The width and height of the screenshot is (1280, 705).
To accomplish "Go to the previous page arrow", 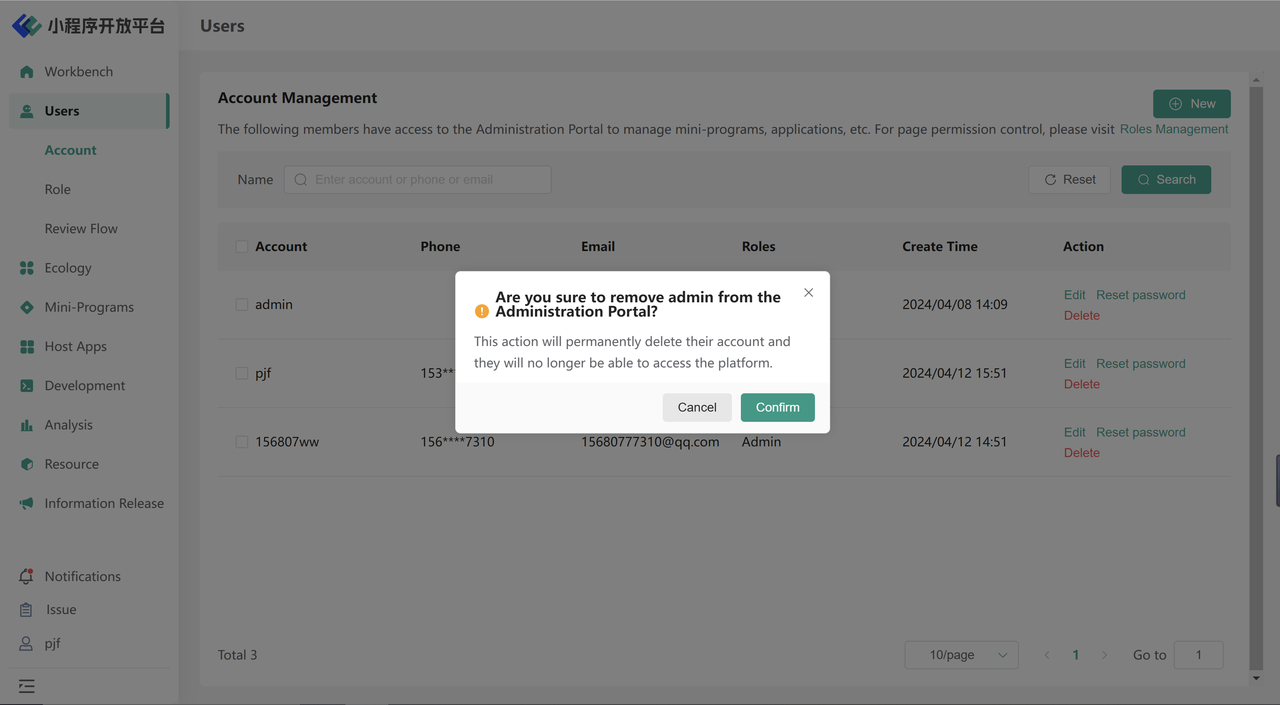I will click(1047, 655).
